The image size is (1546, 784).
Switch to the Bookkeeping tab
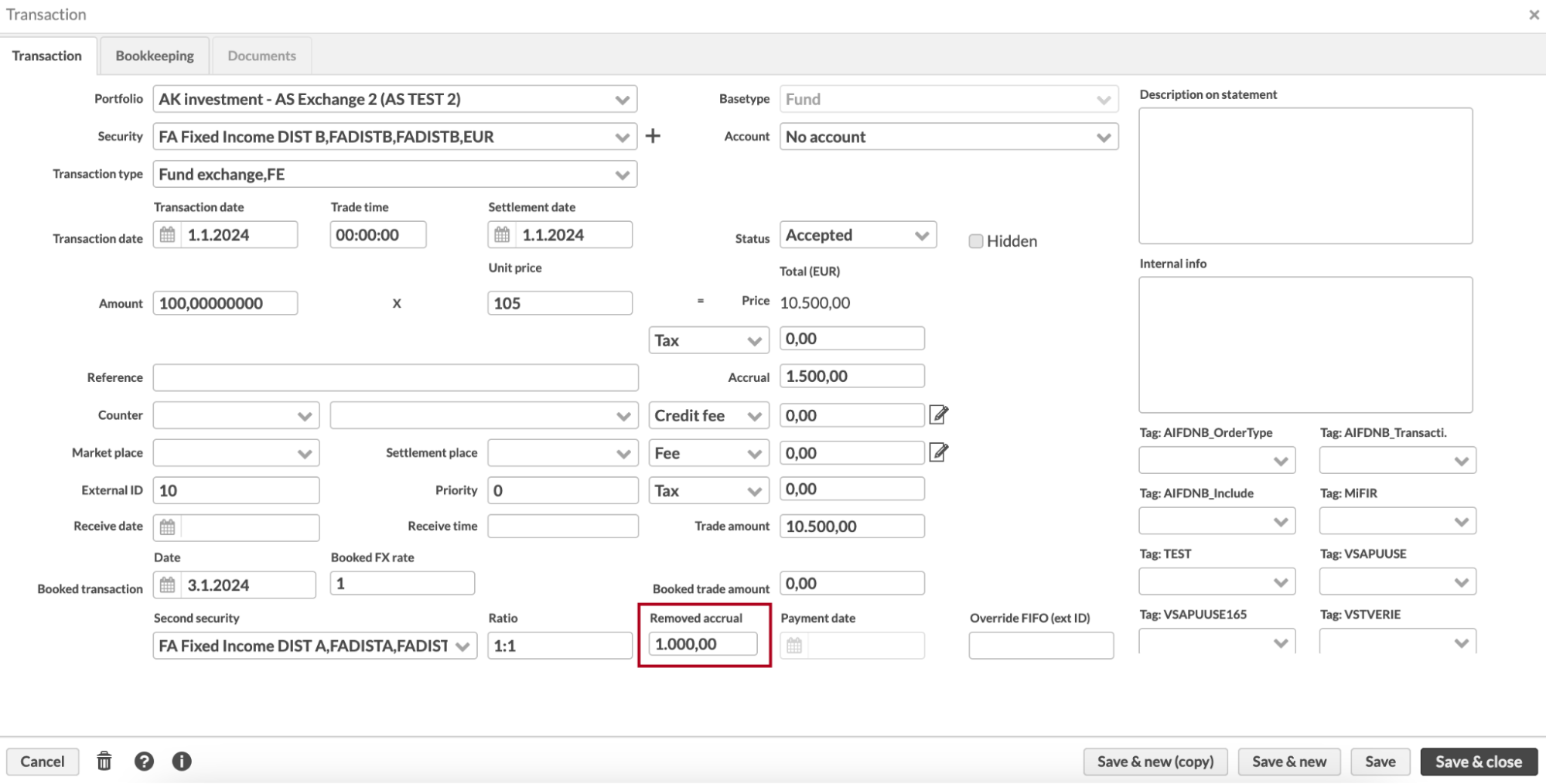coord(155,56)
